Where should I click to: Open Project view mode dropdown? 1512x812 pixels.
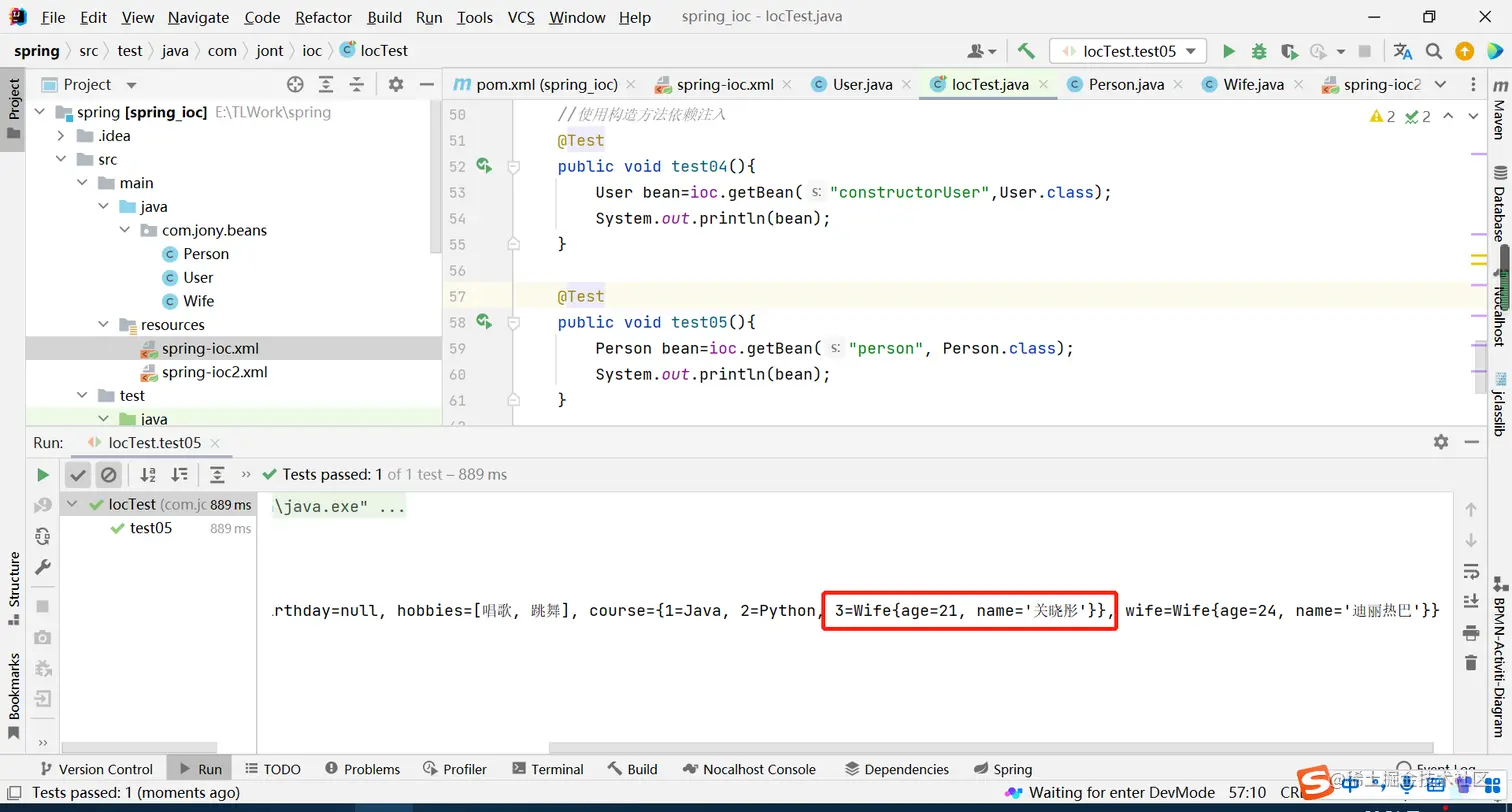coord(131,86)
